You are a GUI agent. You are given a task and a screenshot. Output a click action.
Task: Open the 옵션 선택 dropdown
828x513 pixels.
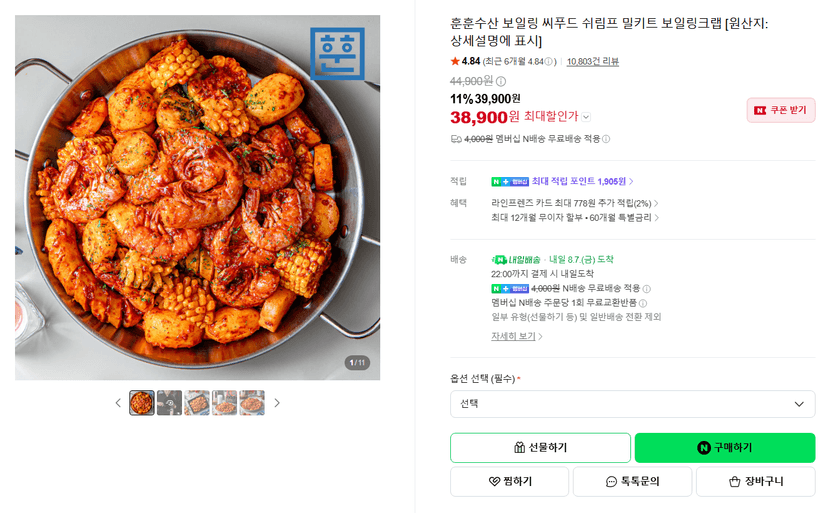pyautogui.click(x=633, y=404)
